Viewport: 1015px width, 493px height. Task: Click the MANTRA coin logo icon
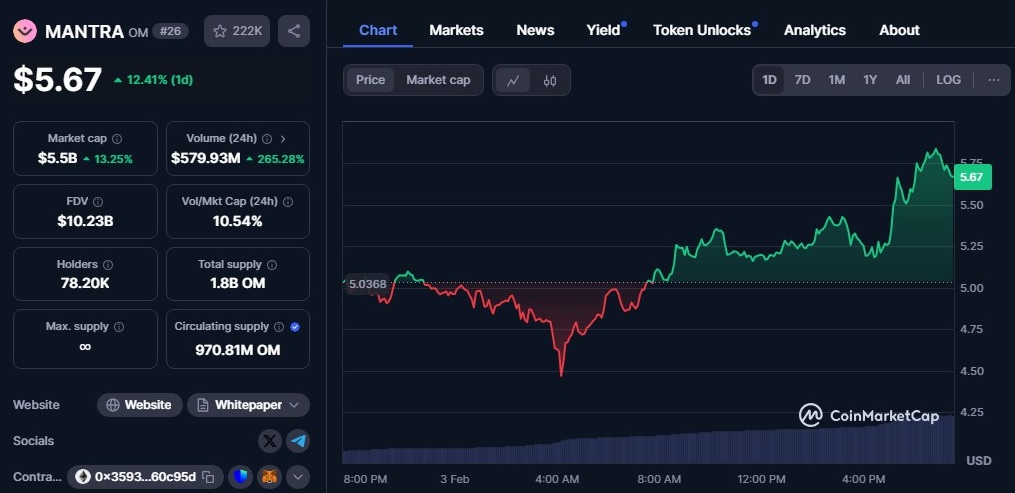[x=25, y=30]
